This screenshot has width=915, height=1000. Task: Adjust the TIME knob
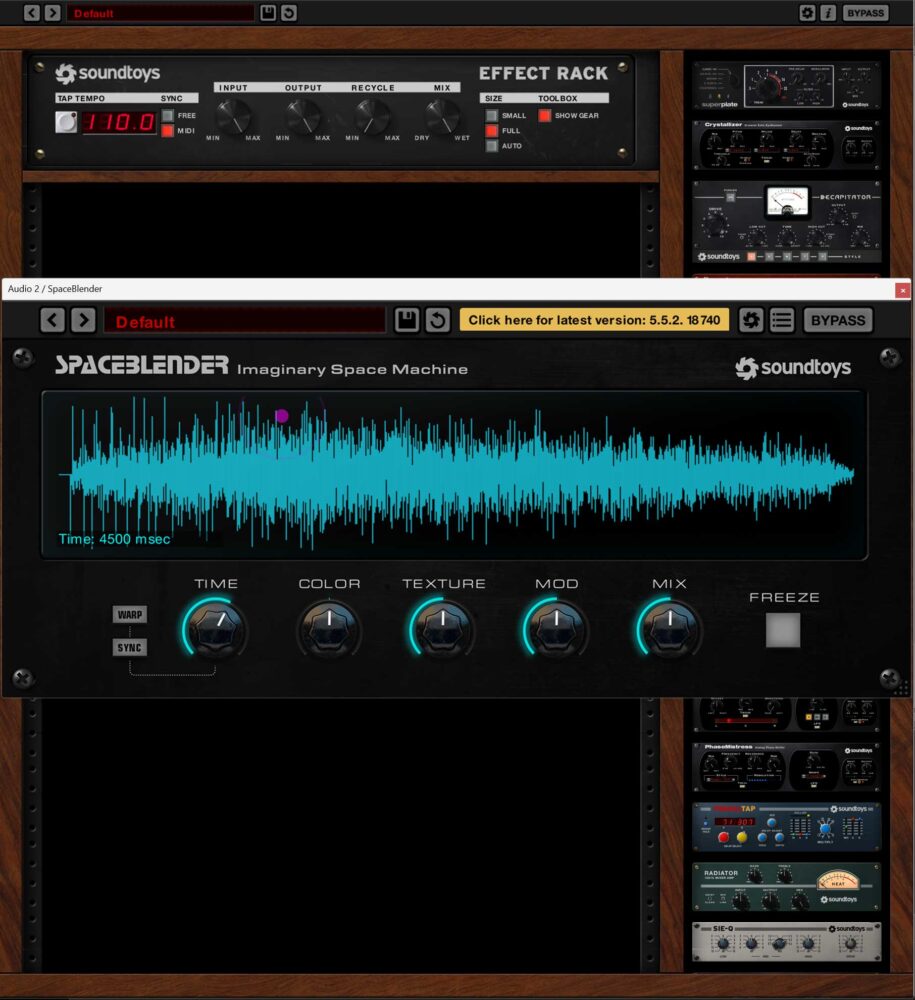pyautogui.click(x=216, y=629)
